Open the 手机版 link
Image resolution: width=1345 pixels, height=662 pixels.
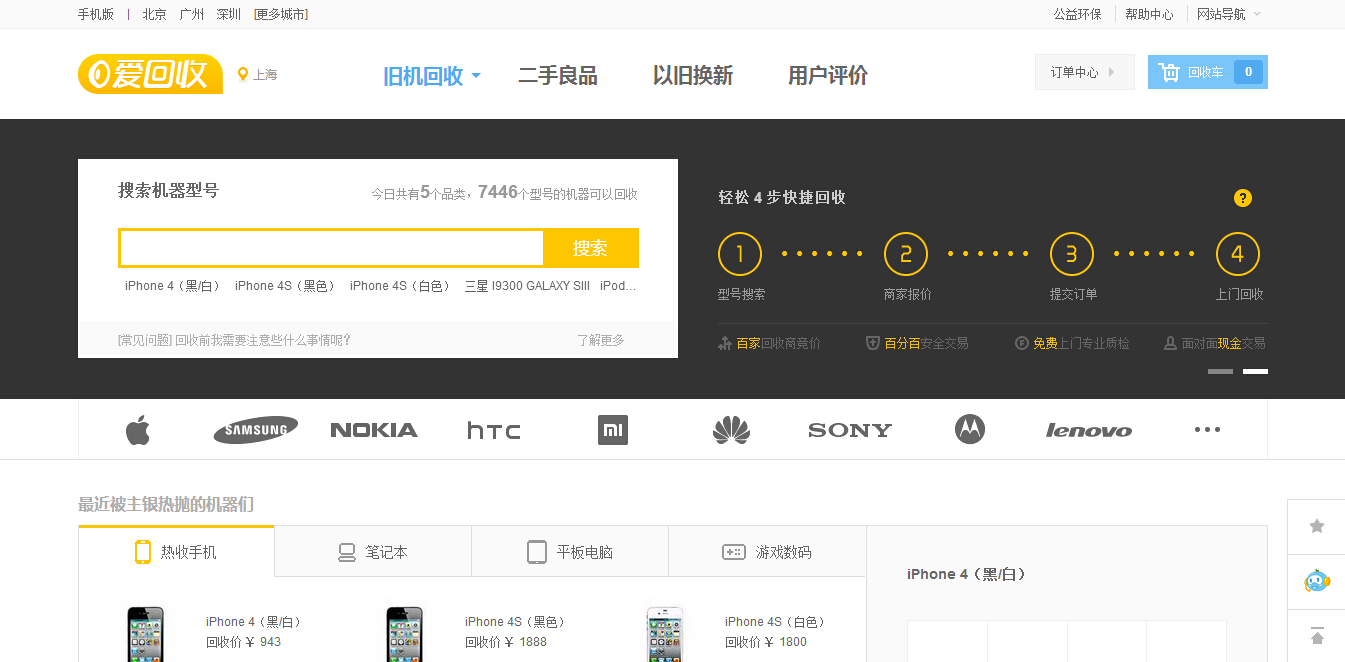pyautogui.click(x=96, y=14)
